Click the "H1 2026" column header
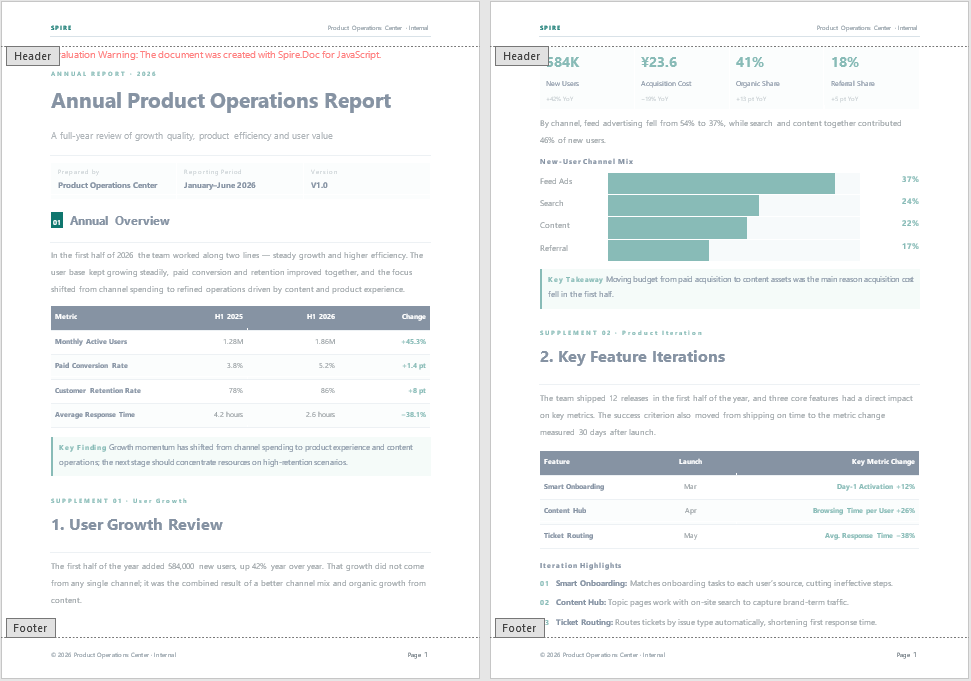 pyautogui.click(x=321, y=316)
